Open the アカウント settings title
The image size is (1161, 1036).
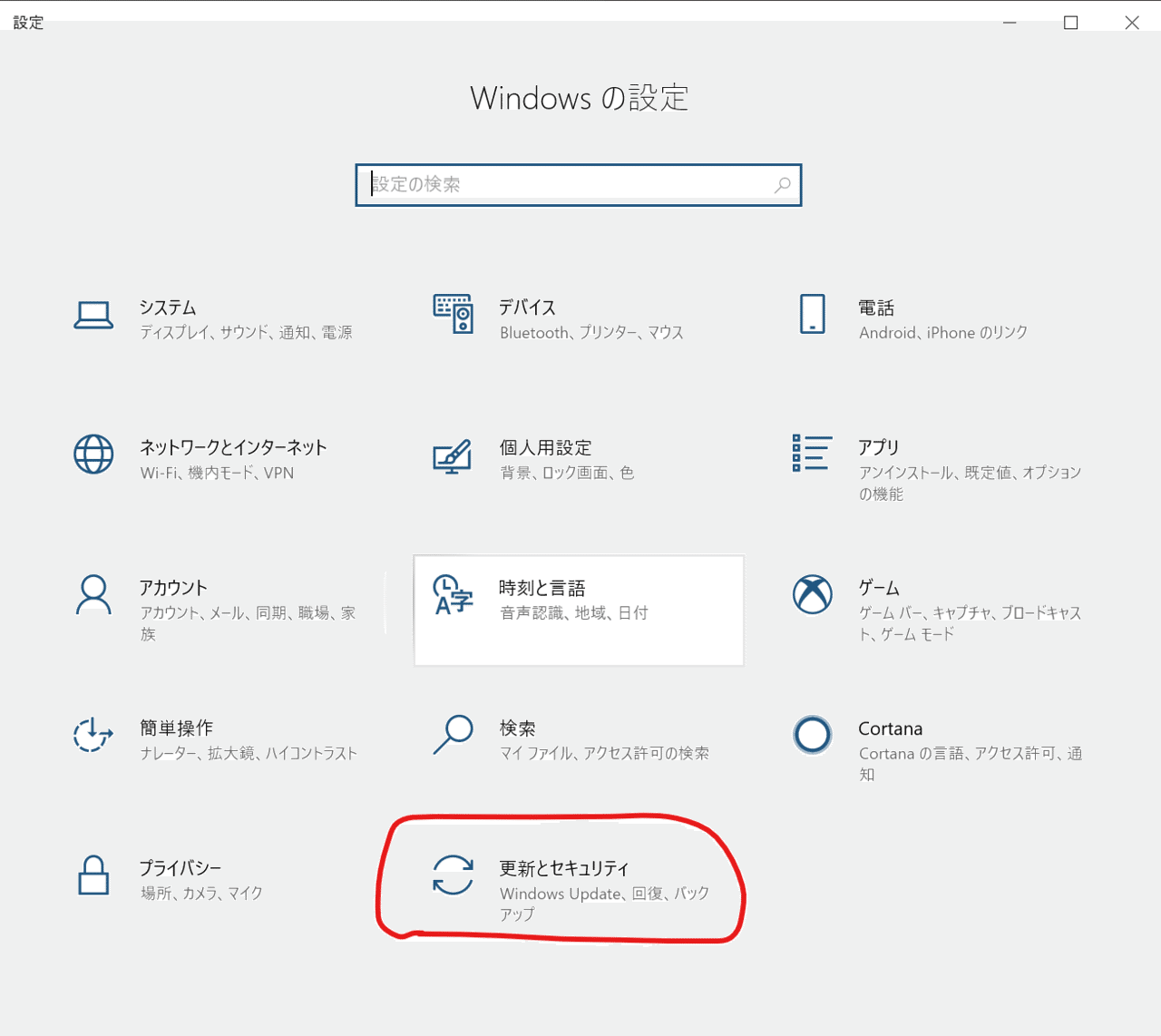(x=173, y=588)
